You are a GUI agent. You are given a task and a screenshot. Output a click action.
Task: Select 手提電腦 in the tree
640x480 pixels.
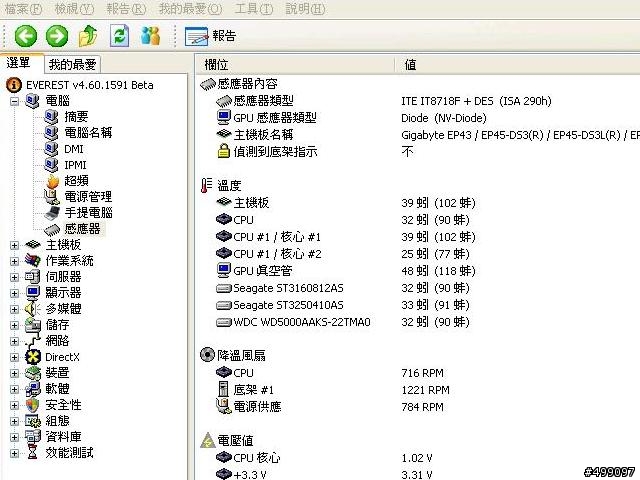coord(88,213)
